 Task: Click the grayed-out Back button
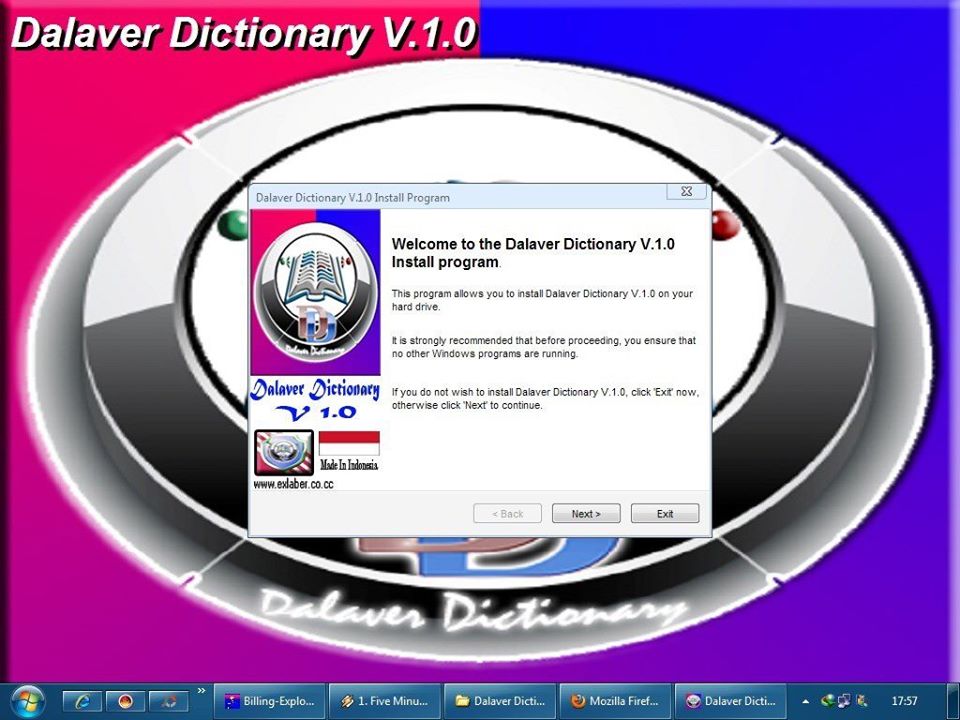click(x=507, y=514)
